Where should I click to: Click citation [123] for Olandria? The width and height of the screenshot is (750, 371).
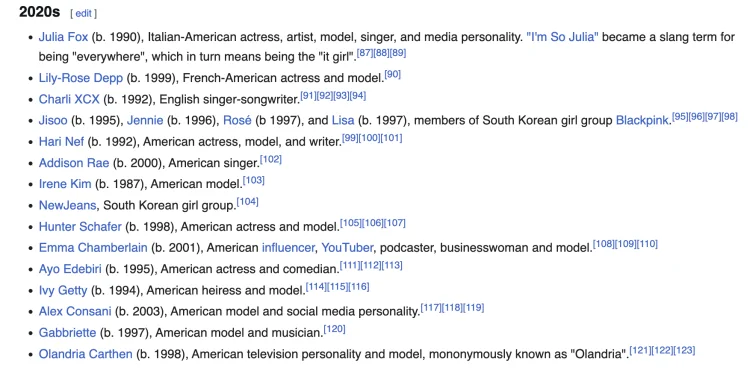click(x=684, y=350)
